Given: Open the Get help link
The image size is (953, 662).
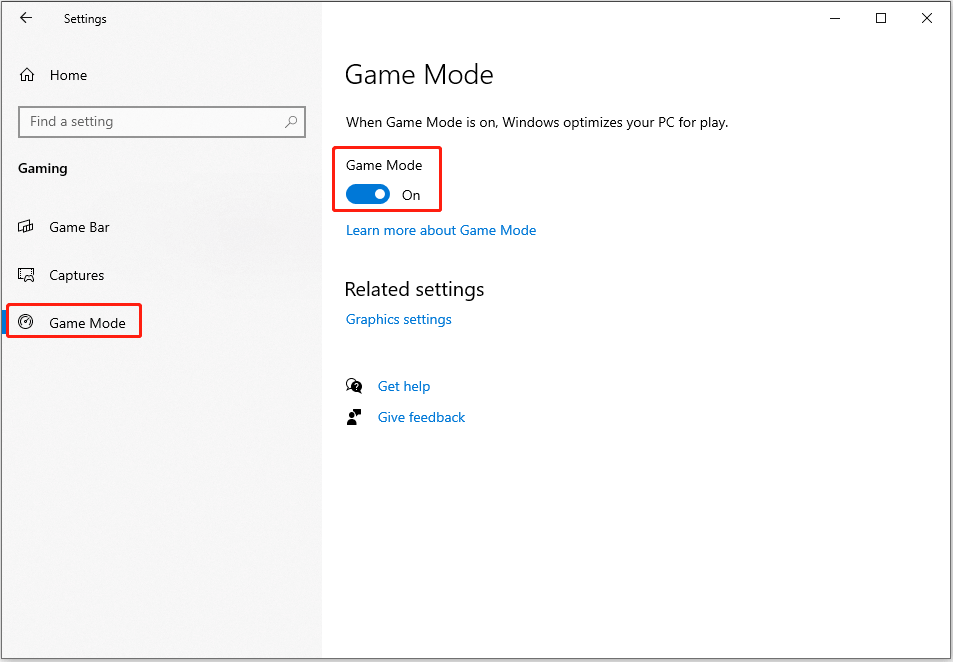Looking at the screenshot, I should click(x=404, y=386).
